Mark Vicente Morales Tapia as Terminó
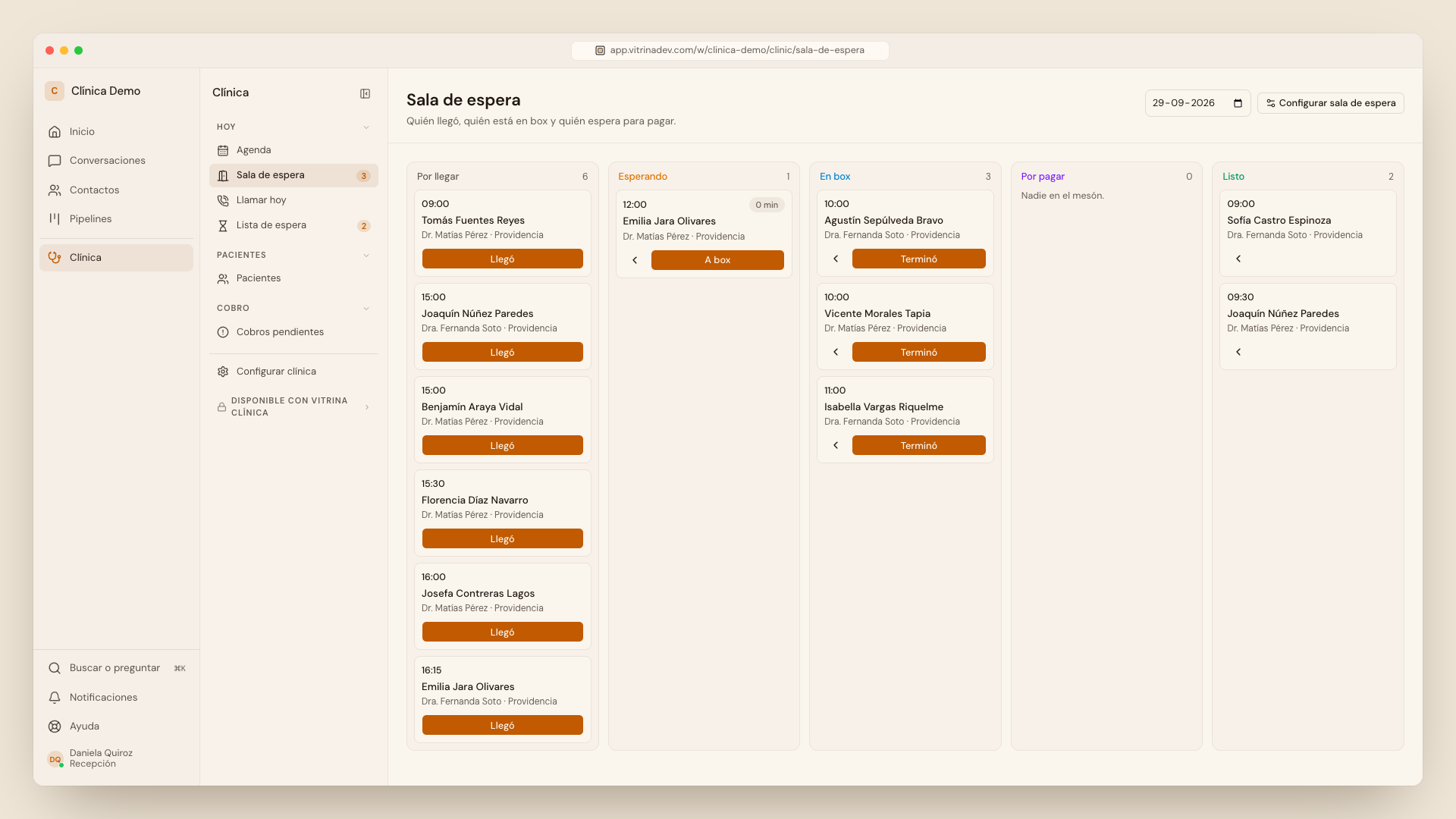 point(918,352)
